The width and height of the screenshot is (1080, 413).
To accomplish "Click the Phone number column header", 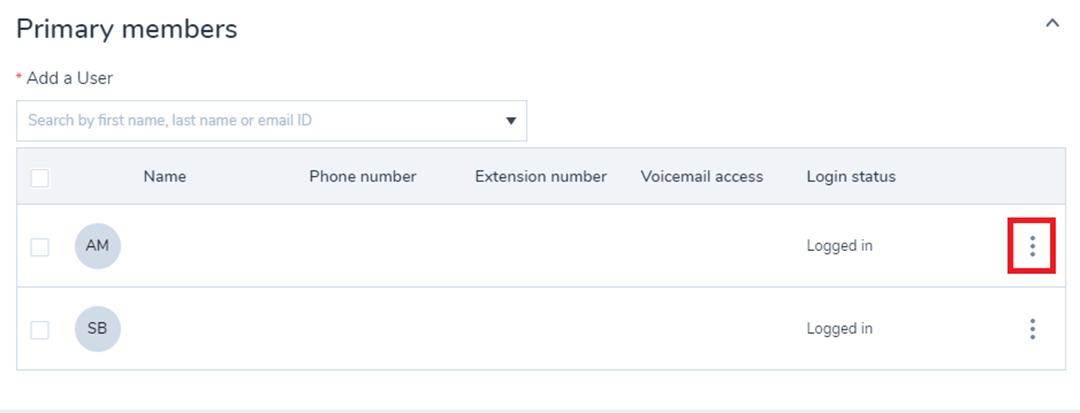I will [x=363, y=177].
